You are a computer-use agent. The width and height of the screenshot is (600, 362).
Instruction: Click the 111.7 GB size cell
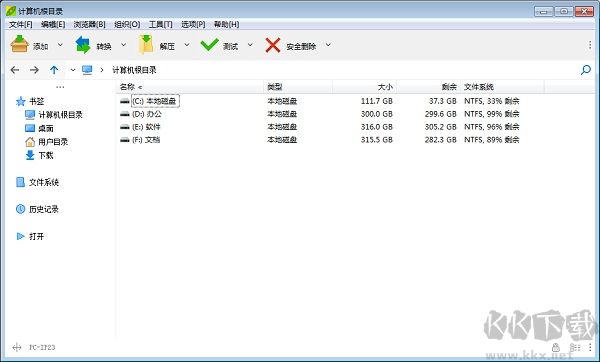[x=377, y=101]
